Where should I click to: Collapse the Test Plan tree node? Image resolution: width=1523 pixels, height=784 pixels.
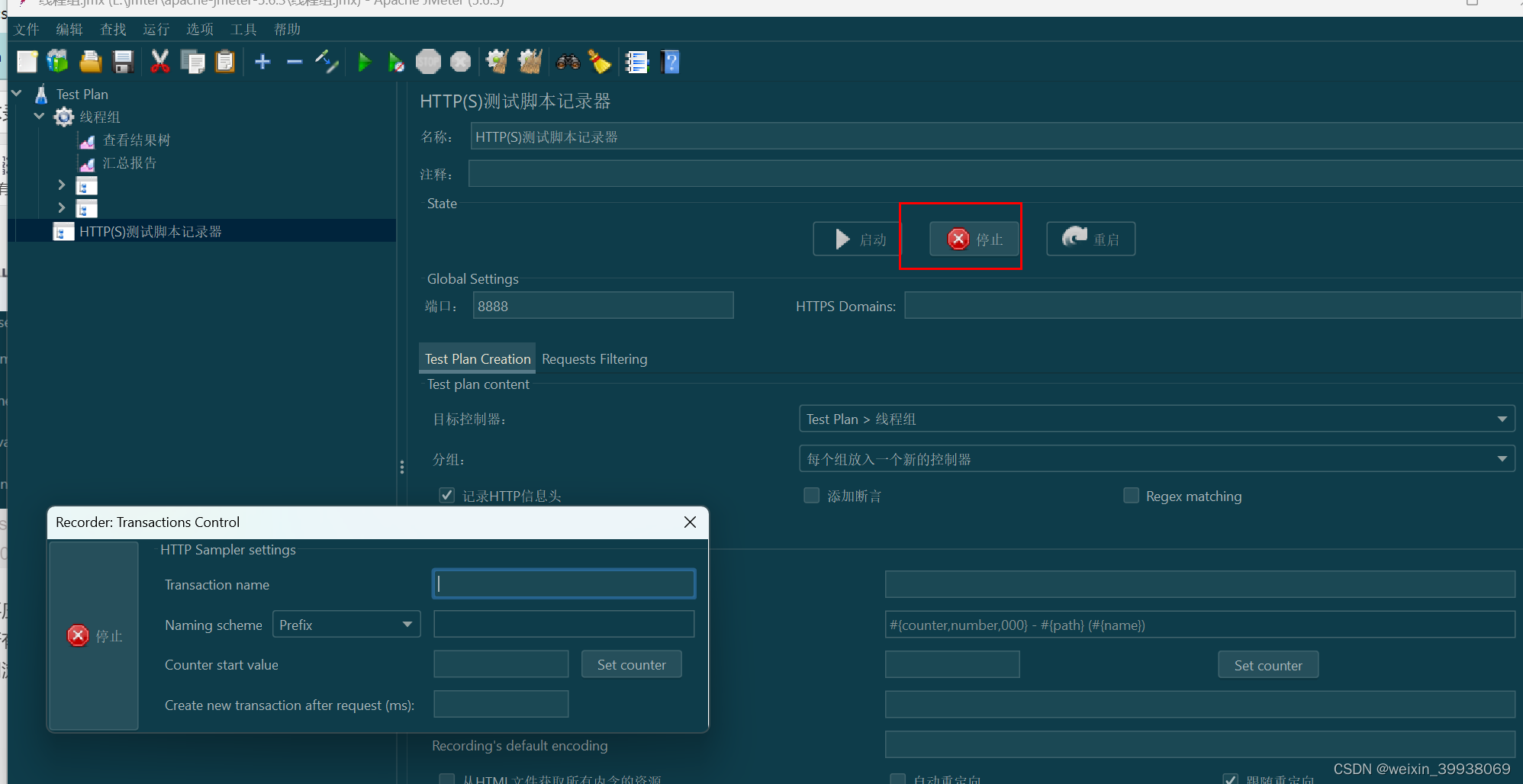(17, 93)
